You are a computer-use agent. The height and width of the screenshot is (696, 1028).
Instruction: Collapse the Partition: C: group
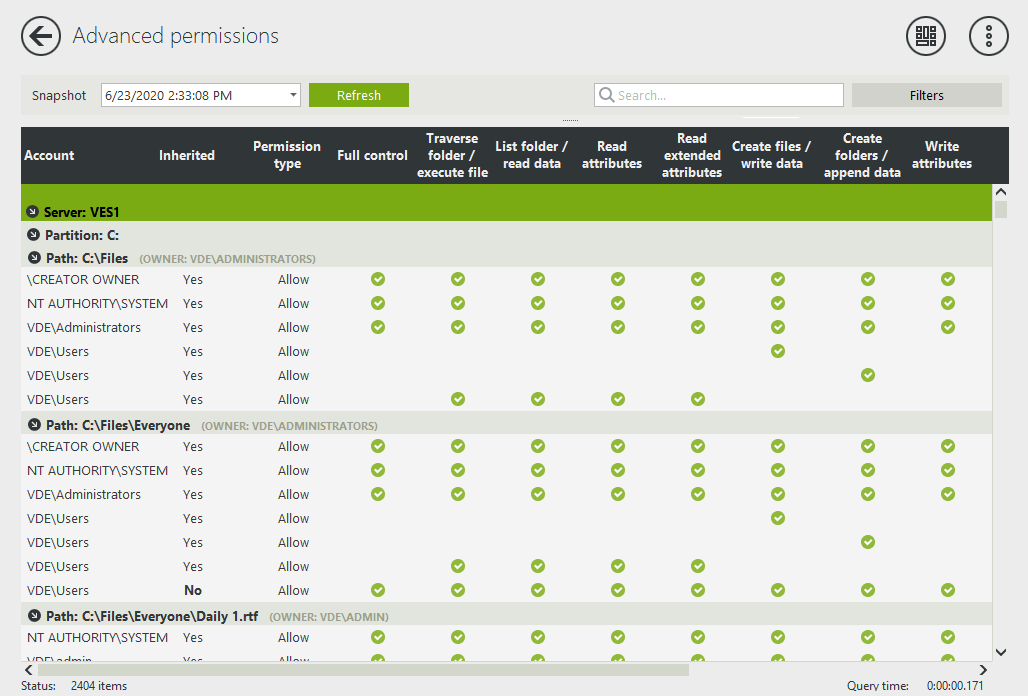(32, 235)
